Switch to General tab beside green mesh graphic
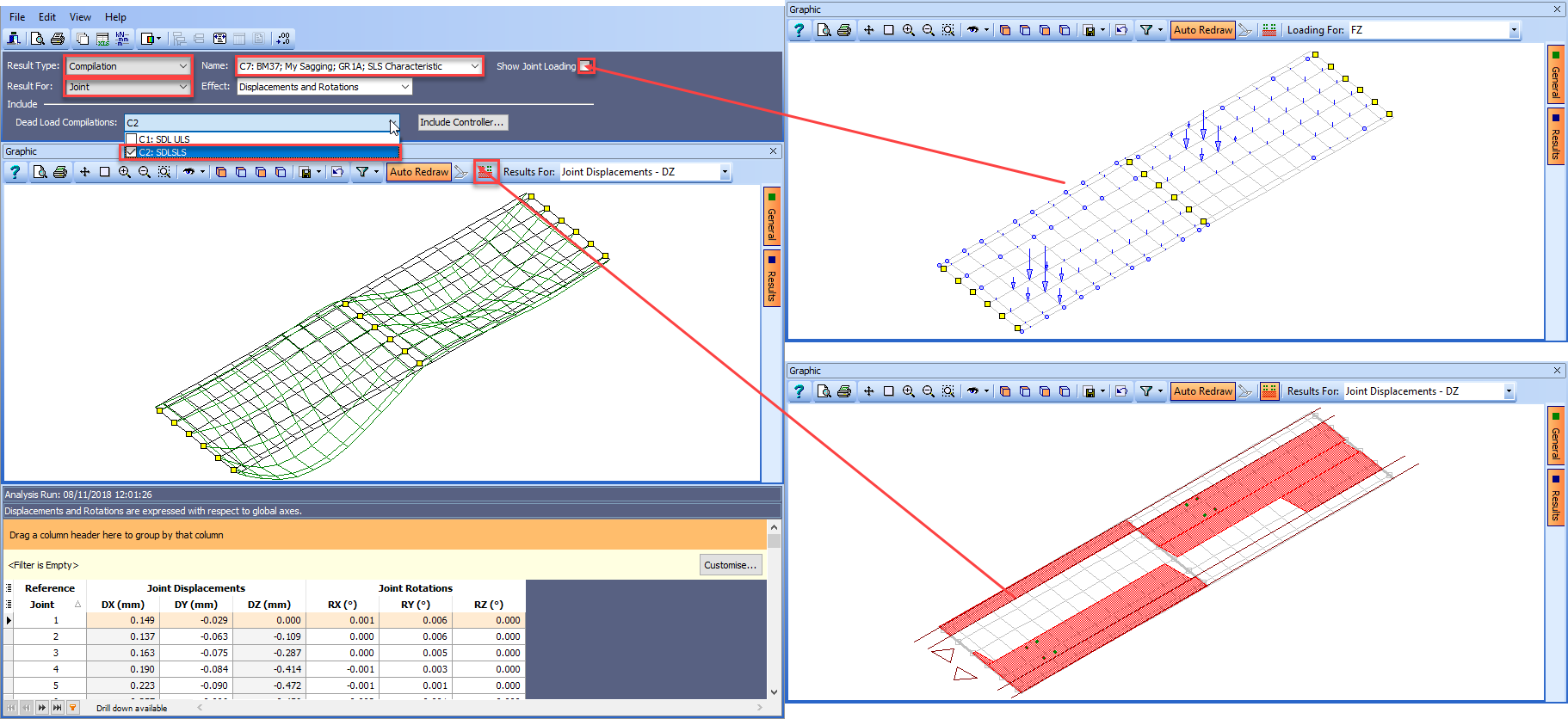 [772, 217]
